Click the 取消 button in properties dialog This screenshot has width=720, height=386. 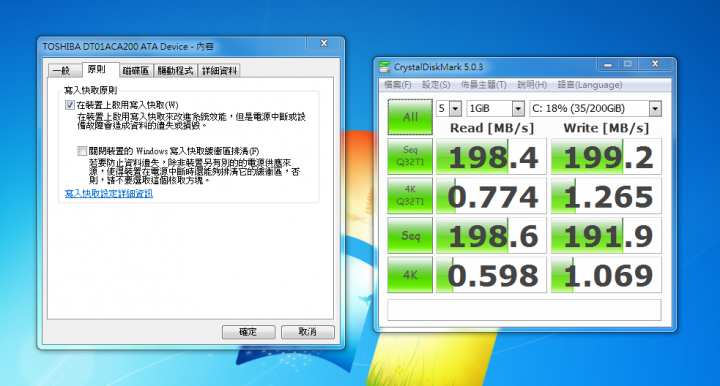pyautogui.click(x=308, y=332)
